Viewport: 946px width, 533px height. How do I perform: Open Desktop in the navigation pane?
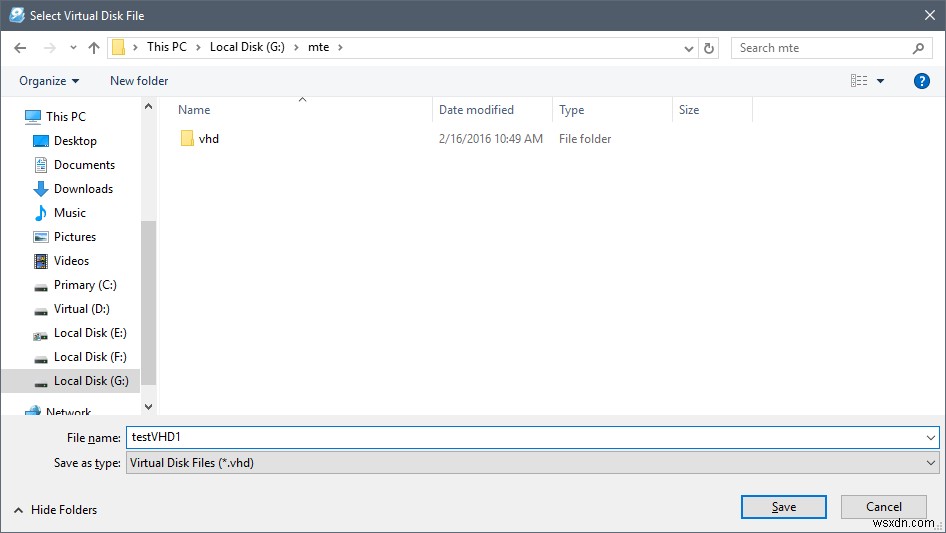75,141
